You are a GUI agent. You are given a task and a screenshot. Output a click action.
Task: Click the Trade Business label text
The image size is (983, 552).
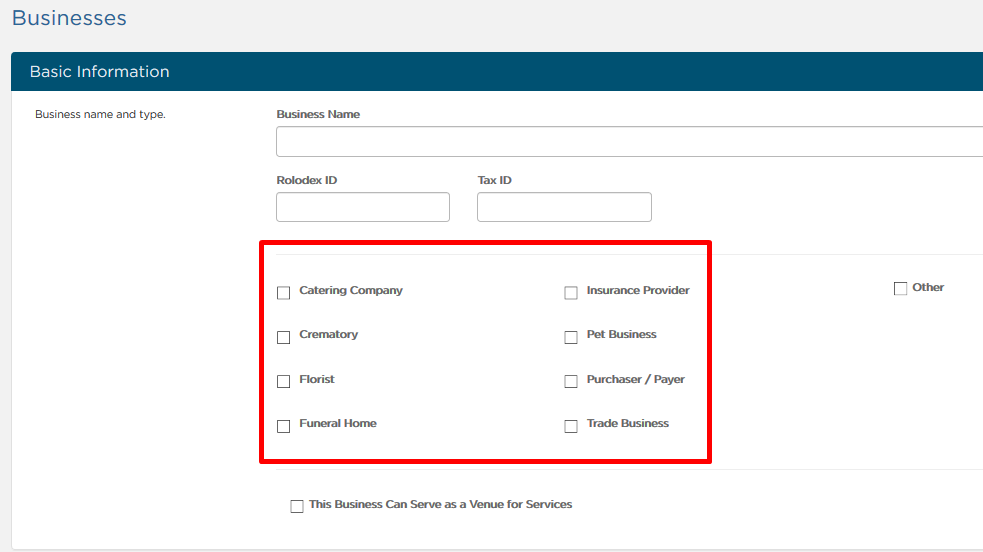click(628, 423)
